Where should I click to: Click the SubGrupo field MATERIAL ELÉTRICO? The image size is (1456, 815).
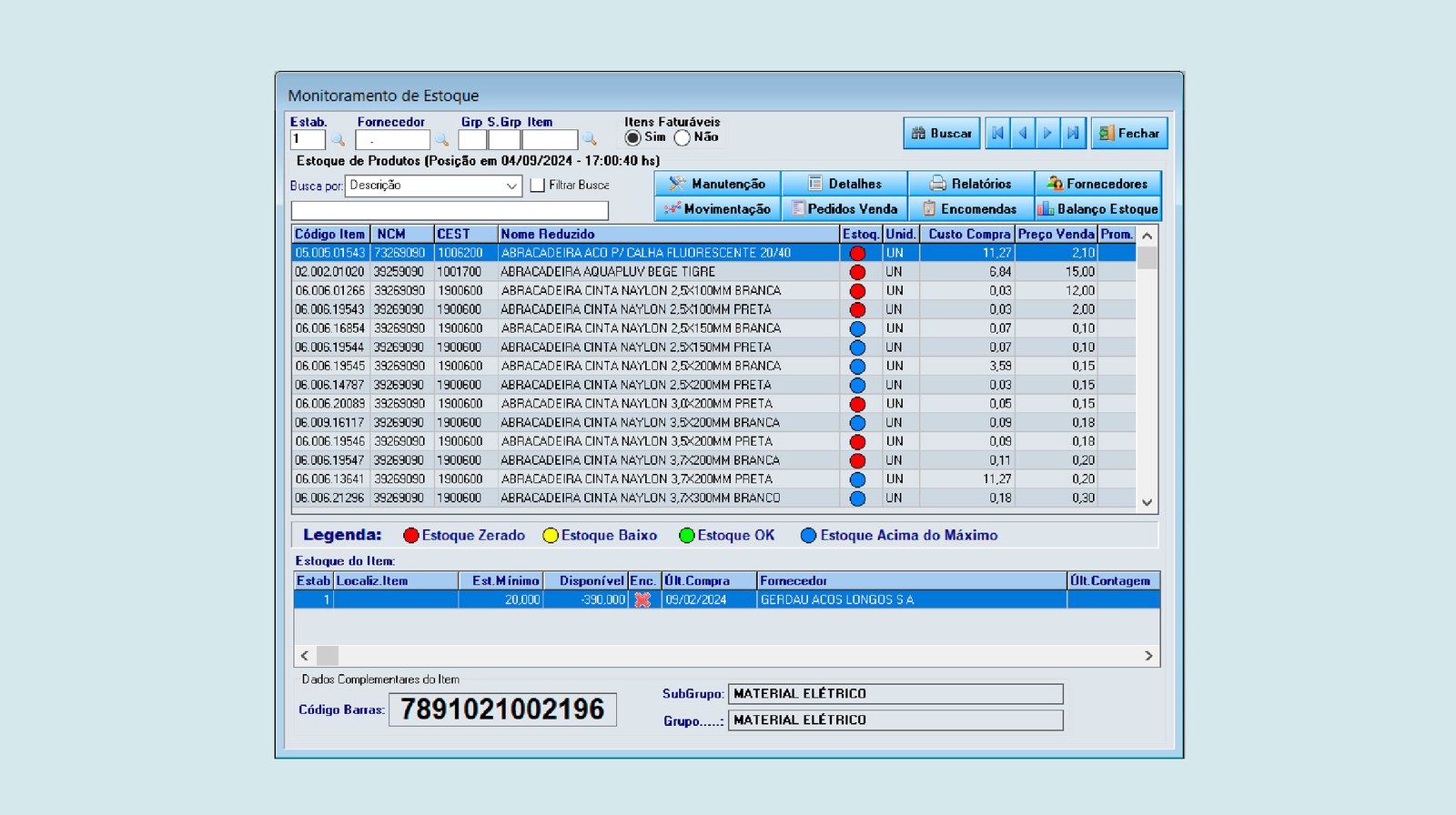click(x=895, y=694)
